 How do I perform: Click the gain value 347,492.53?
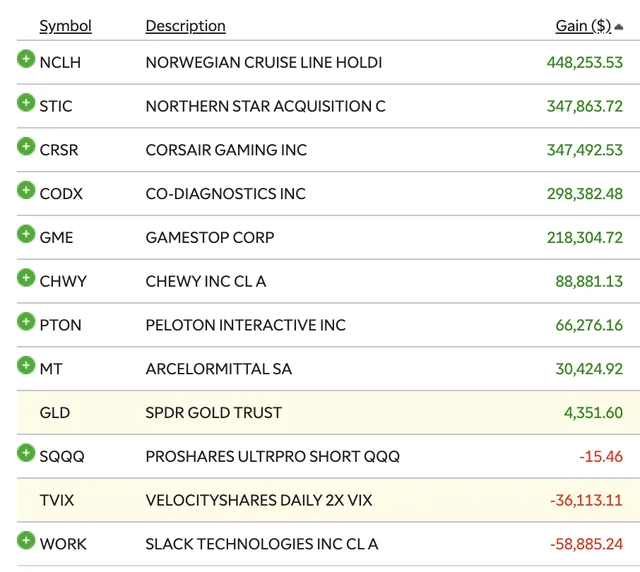coord(584,150)
